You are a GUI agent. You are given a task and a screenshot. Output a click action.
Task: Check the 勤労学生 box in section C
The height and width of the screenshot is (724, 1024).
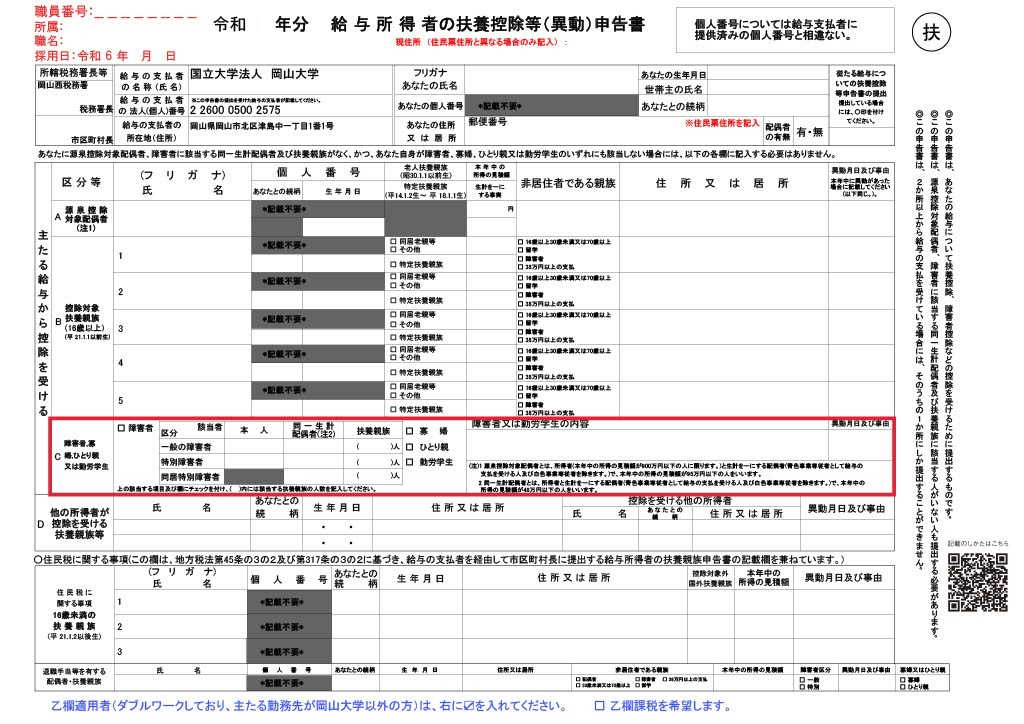(x=409, y=462)
